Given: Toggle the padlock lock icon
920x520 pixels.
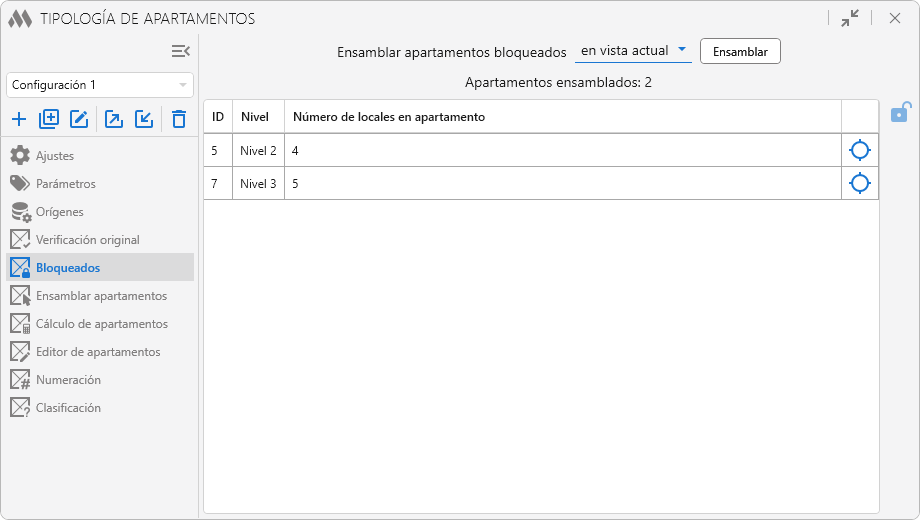Looking at the screenshot, I should [x=901, y=112].
